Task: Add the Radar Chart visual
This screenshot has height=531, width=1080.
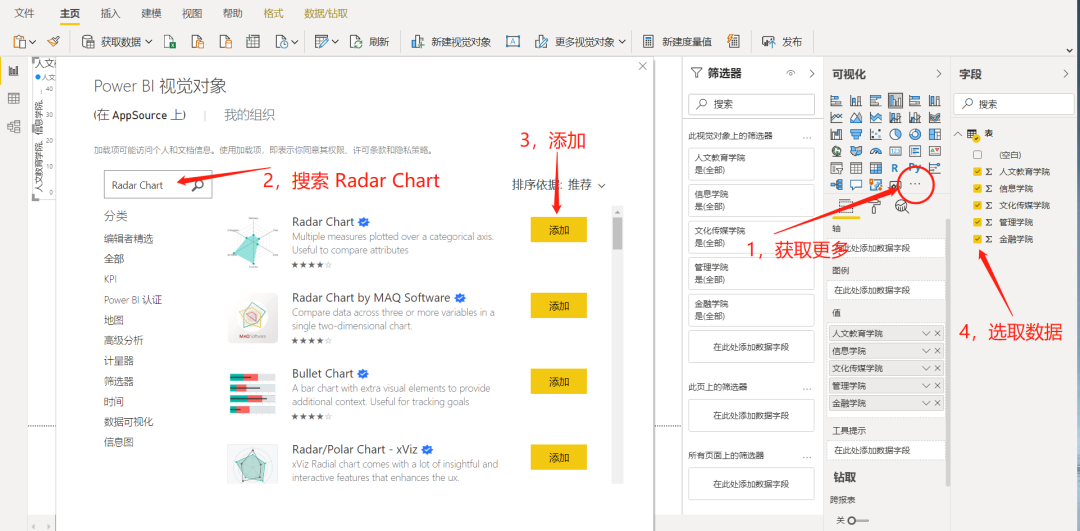Action: click(559, 230)
